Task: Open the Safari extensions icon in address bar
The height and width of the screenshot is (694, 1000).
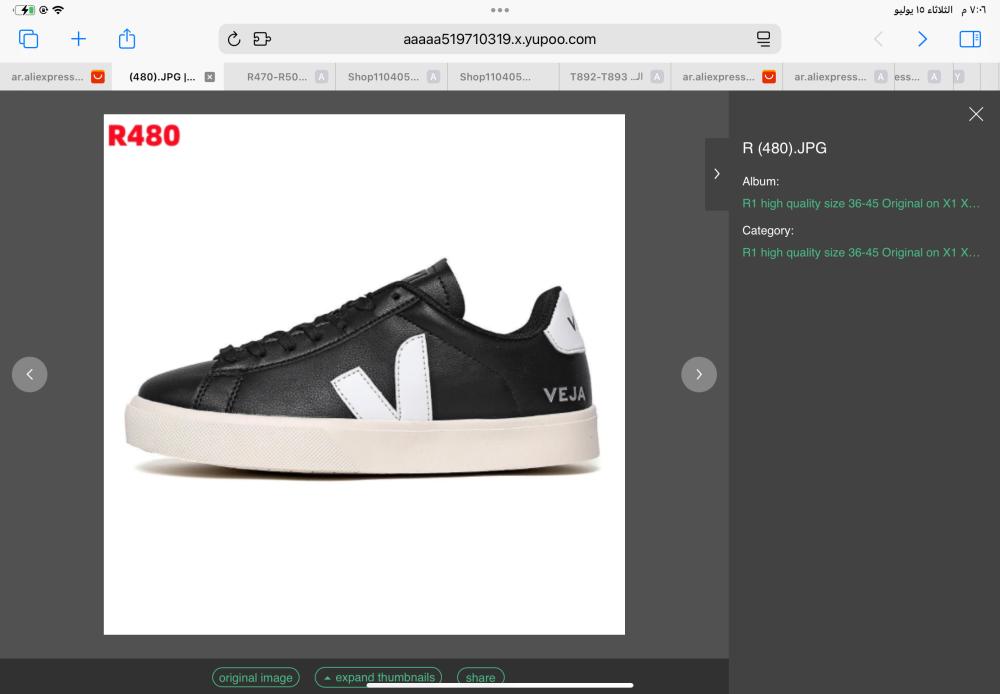Action: pyautogui.click(x=261, y=39)
